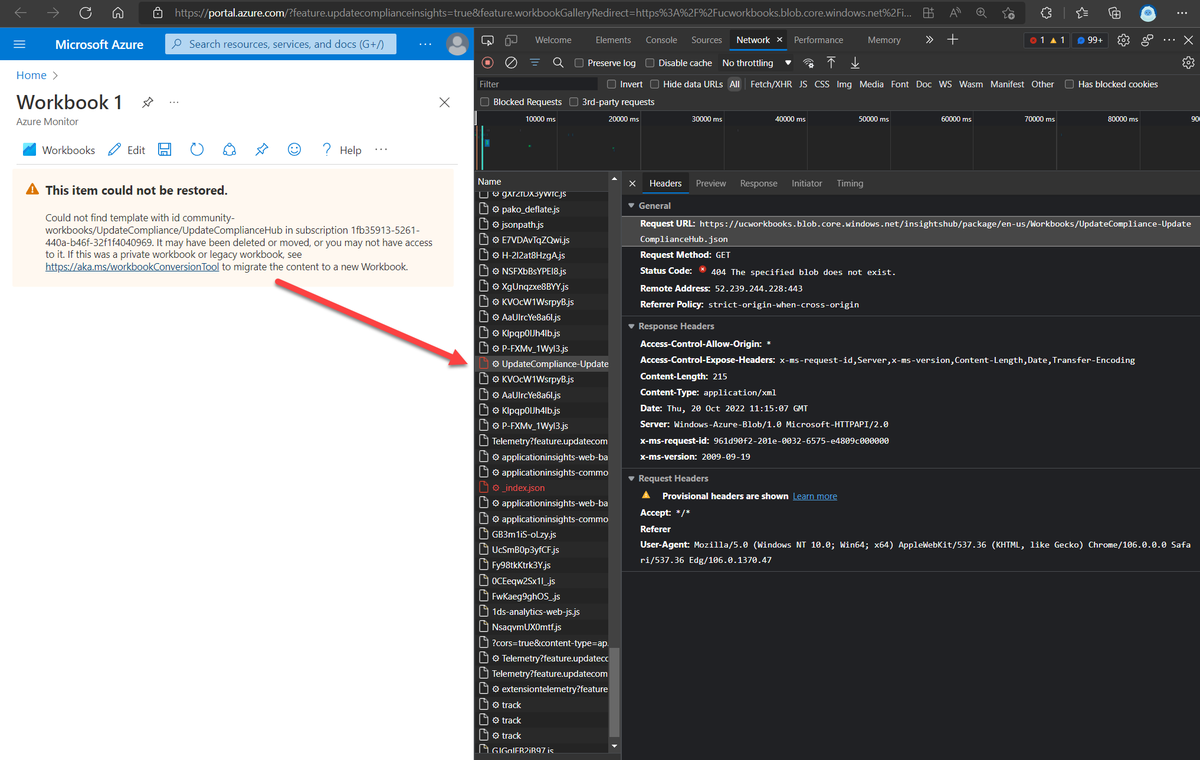Click Edit in the workbook toolbar
The image size is (1200, 760).
pos(126,150)
